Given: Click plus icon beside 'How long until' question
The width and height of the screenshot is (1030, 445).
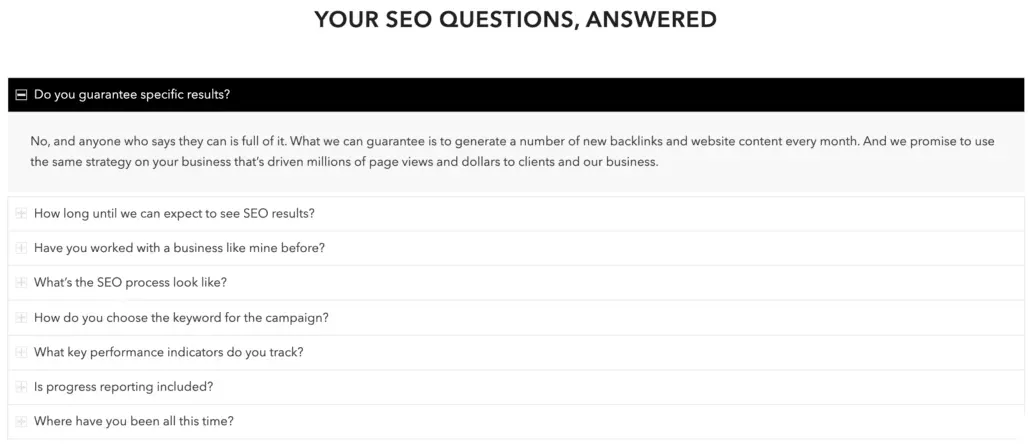Looking at the screenshot, I should [21, 214].
